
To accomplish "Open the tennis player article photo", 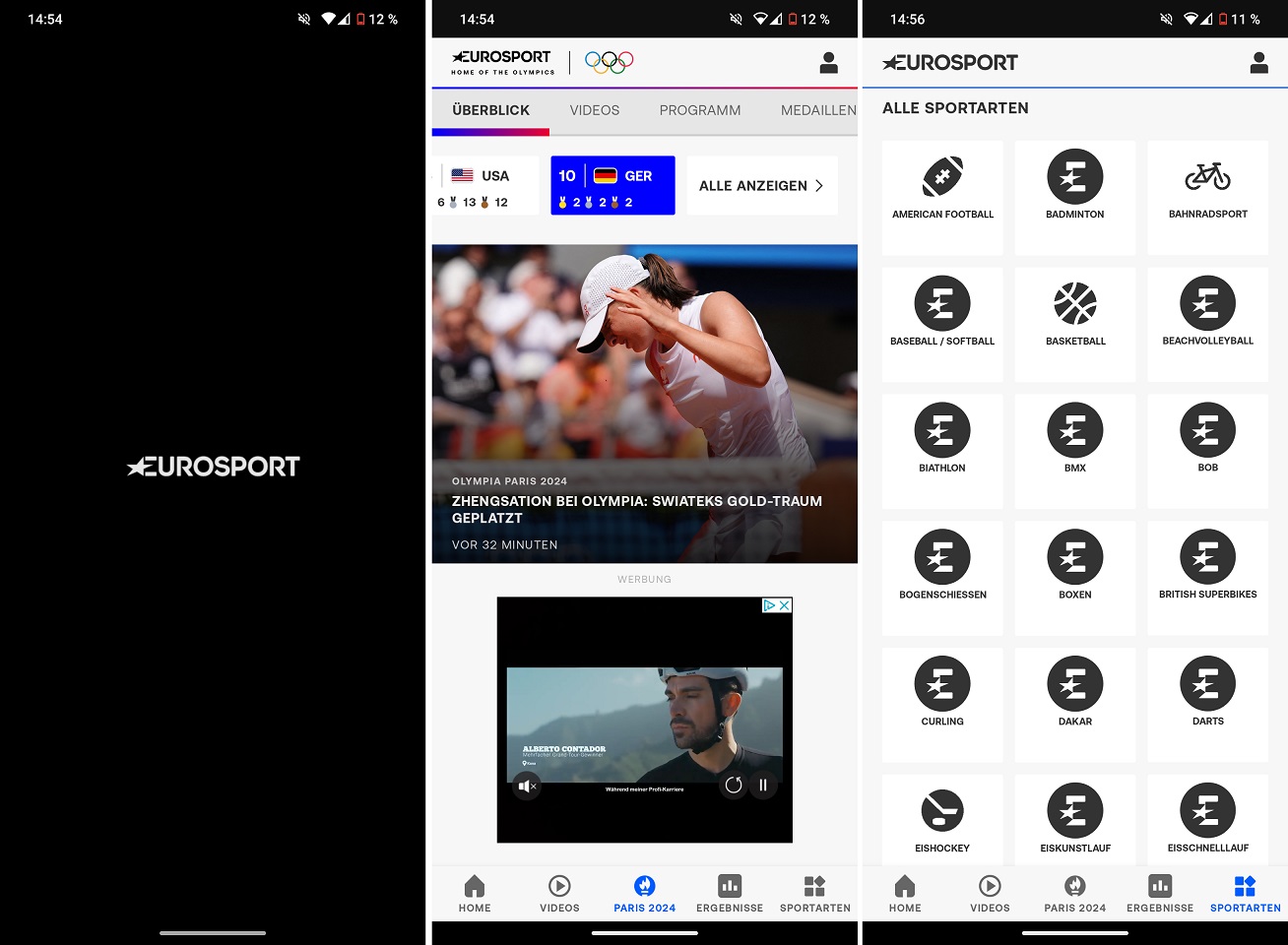I will pyautogui.click(x=645, y=404).
